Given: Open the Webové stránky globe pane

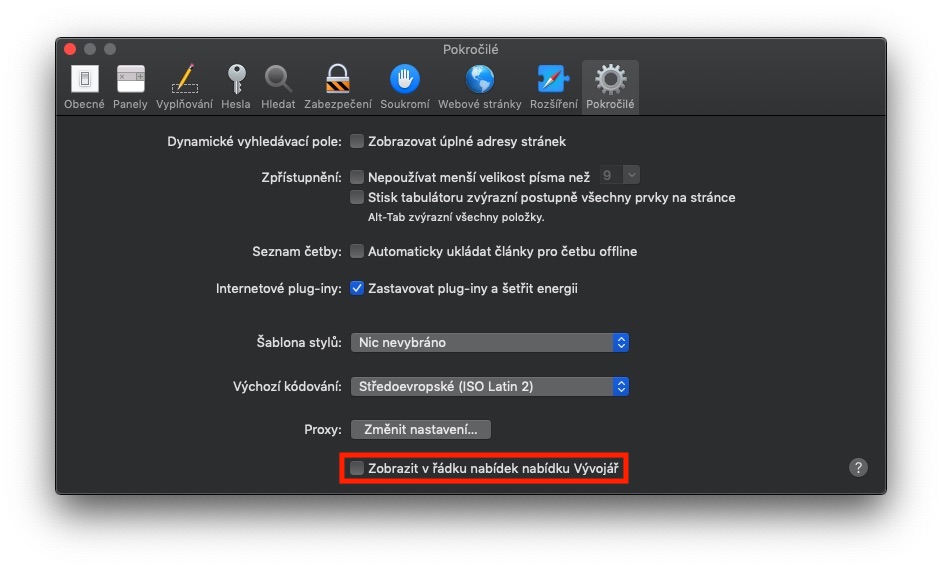Looking at the screenshot, I should pos(479,87).
